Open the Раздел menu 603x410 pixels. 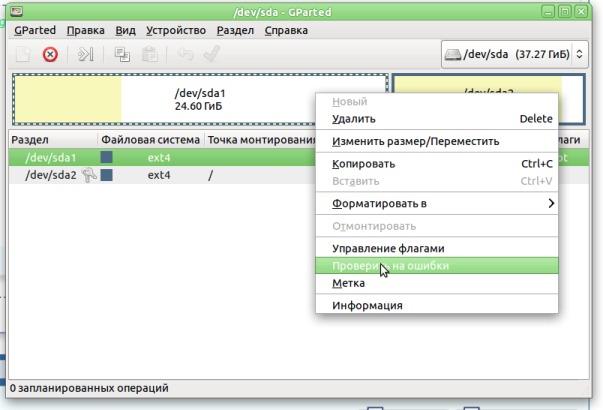click(x=235, y=30)
